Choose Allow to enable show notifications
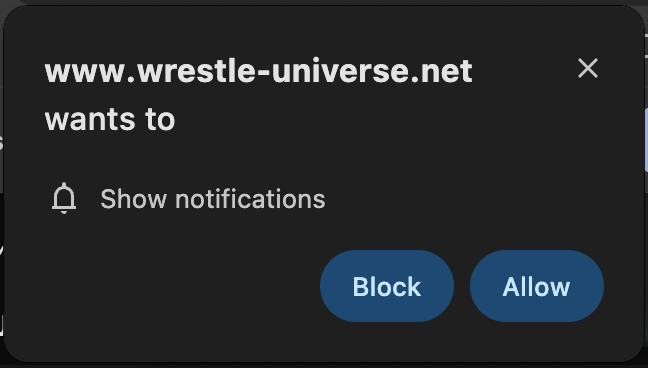 coord(536,286)
